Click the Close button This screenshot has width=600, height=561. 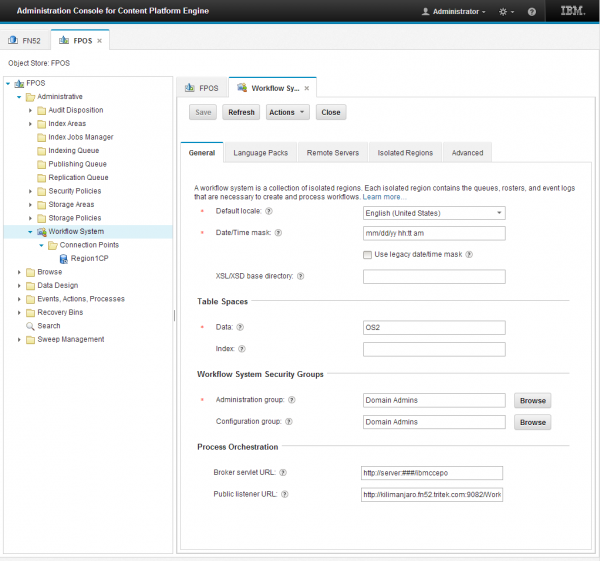[331, 113]
